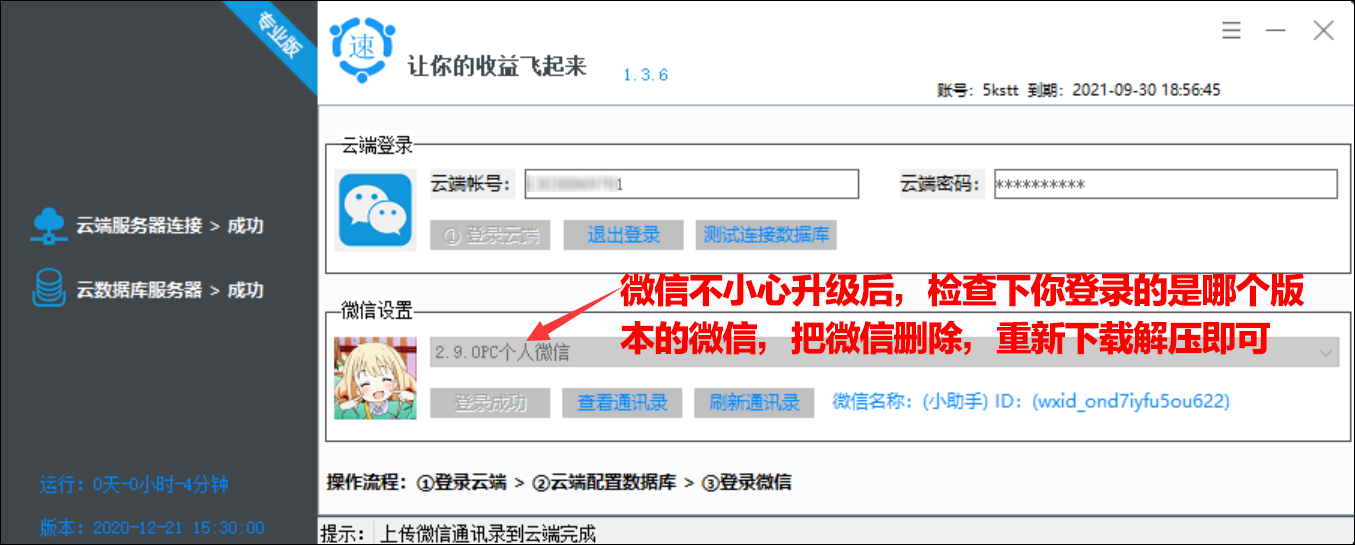Viewport: 1355px width, 545px height.
Task: Close the application window
Action: pyautogui.click(x=1323, y=31)
